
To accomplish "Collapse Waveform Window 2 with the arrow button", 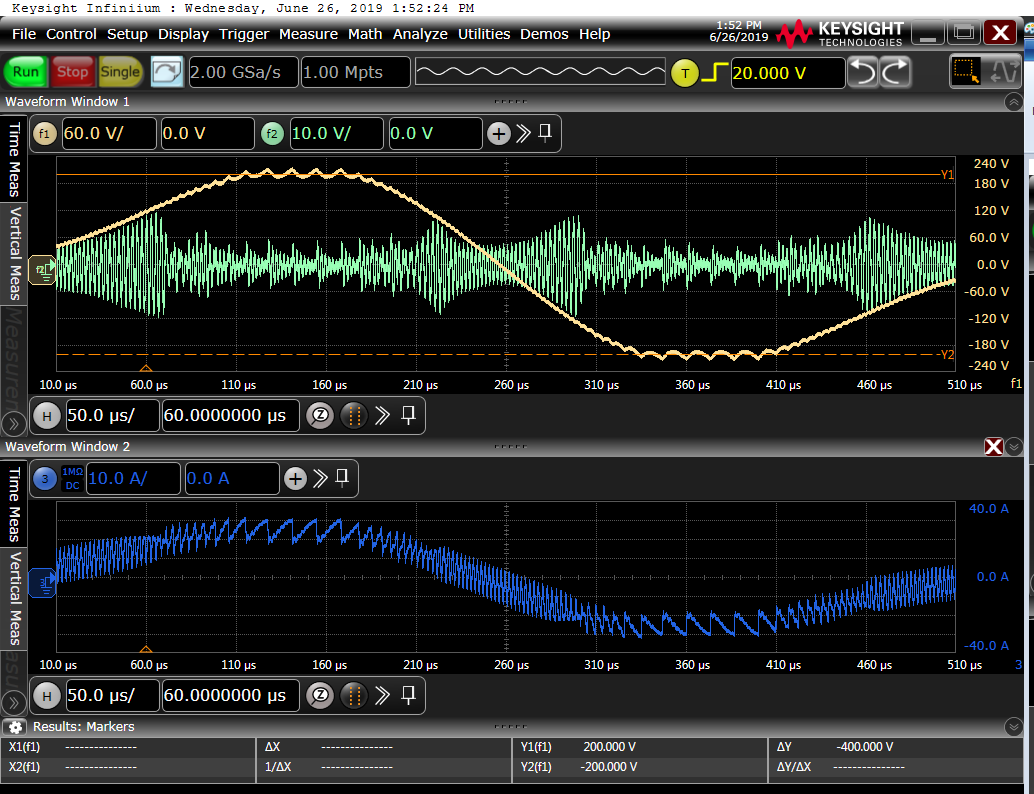I will [1015, 447].
